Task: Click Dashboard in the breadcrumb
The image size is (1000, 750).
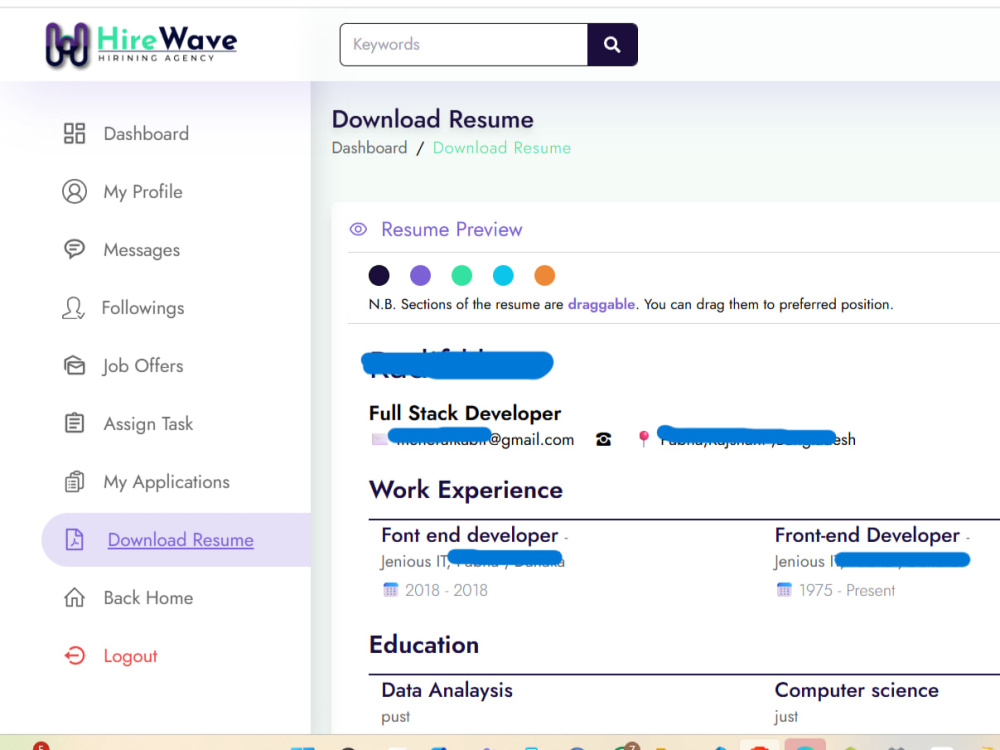Action: pos(369,148)
